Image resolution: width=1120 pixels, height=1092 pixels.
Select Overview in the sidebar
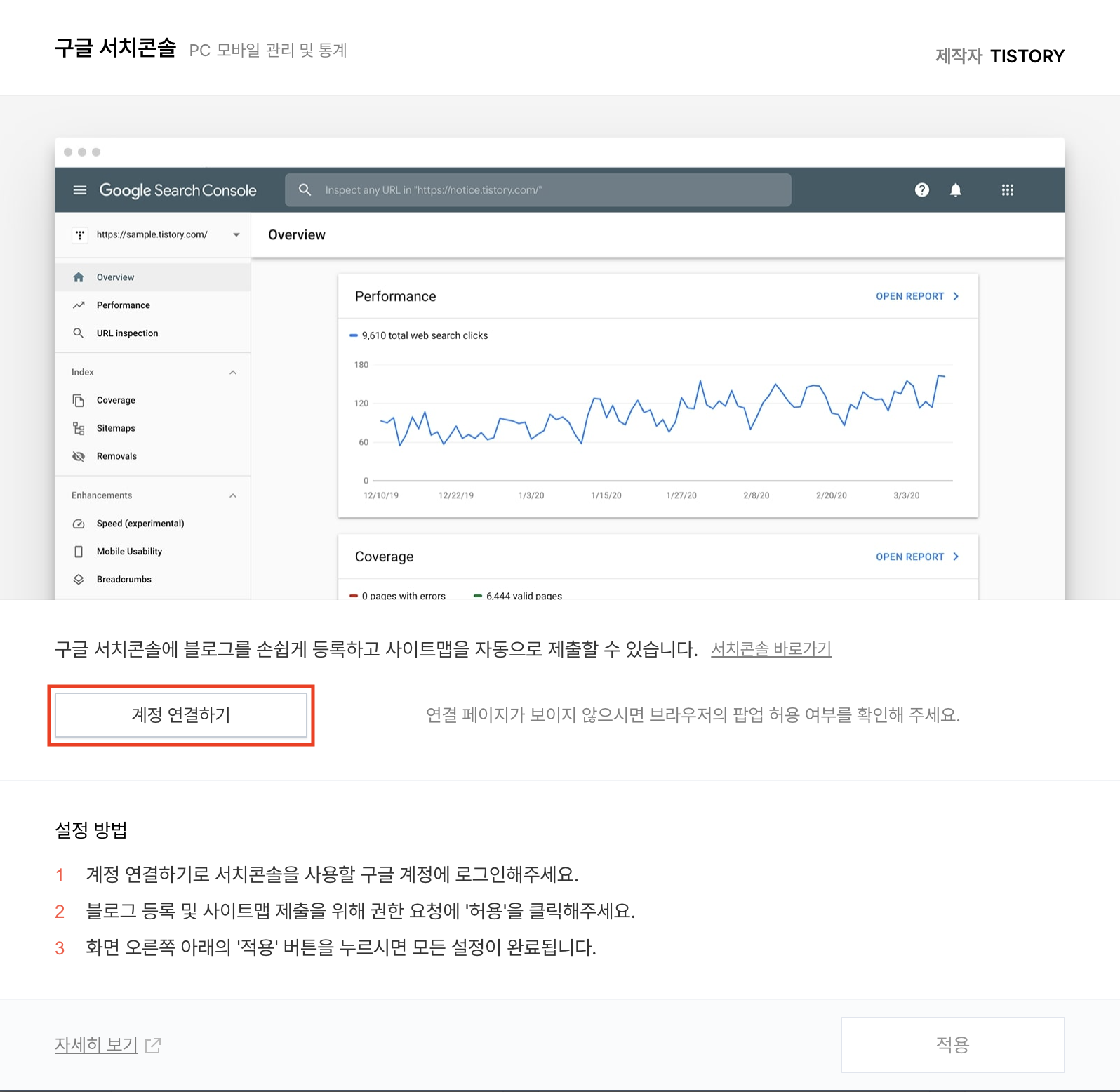(153, 277)
